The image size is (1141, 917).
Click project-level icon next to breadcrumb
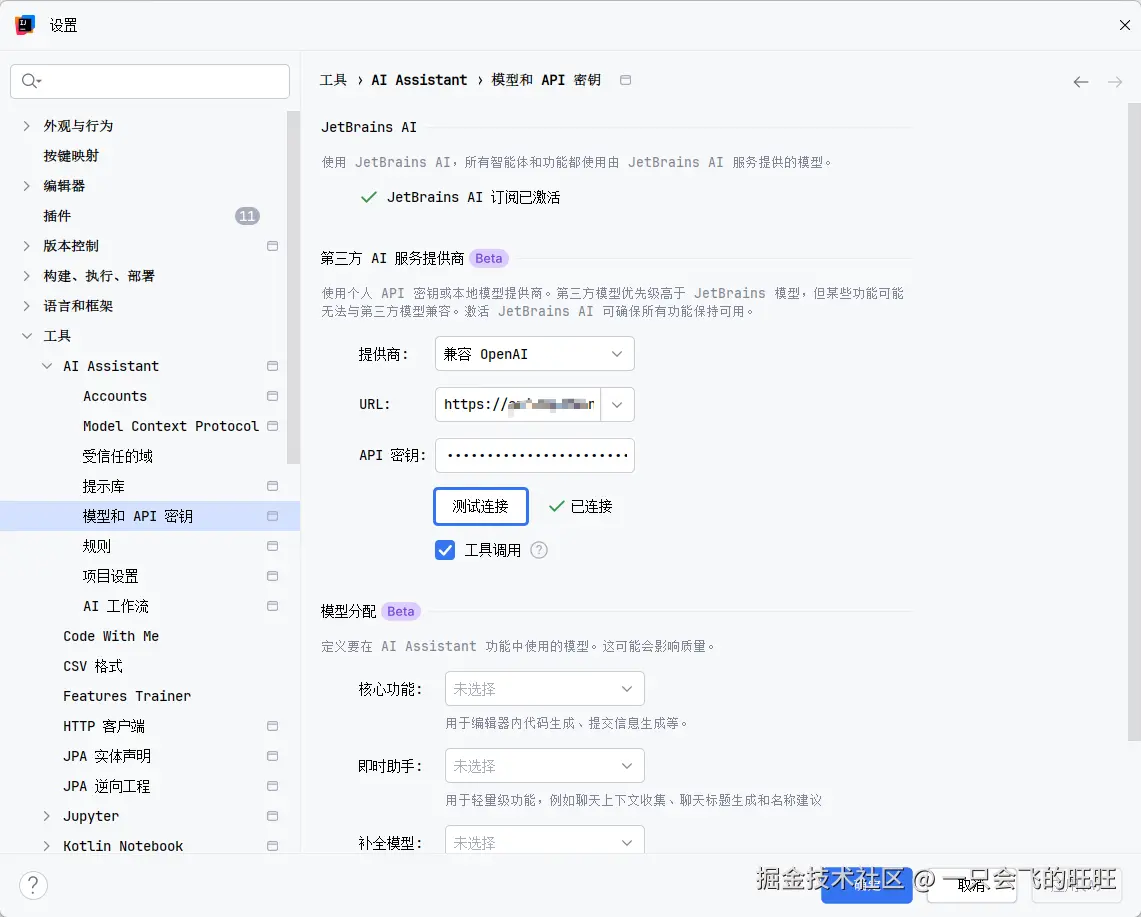pos(625,80)
